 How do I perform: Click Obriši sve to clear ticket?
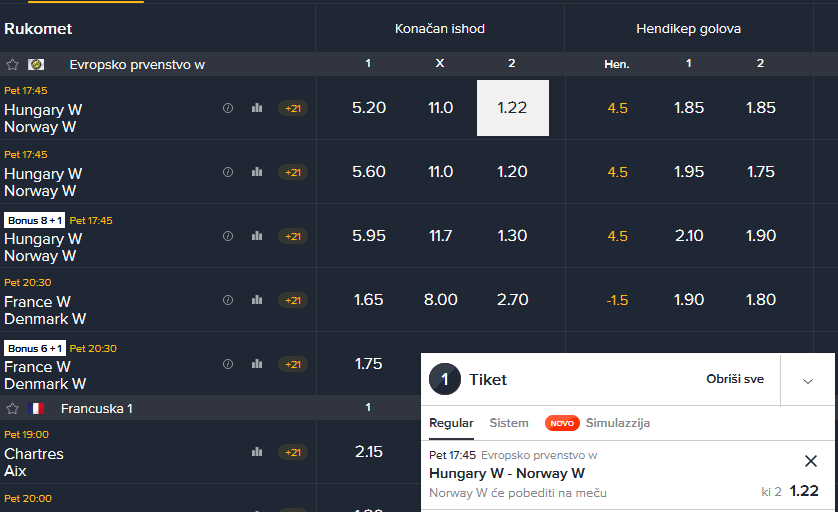(735, 379)
